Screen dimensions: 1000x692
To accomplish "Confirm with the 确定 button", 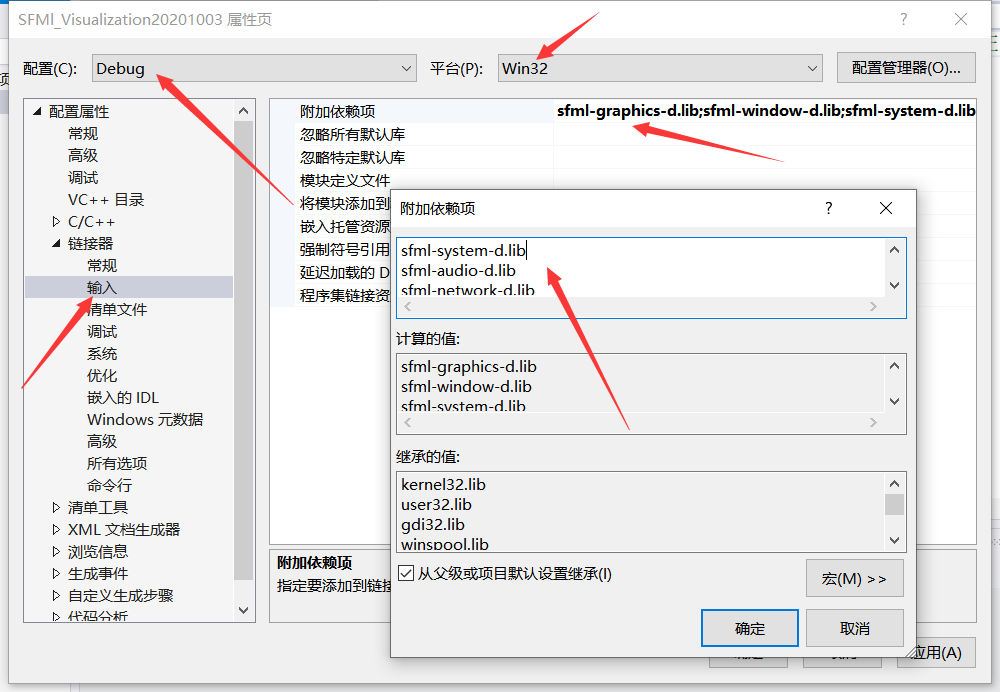I will point(749,628).
